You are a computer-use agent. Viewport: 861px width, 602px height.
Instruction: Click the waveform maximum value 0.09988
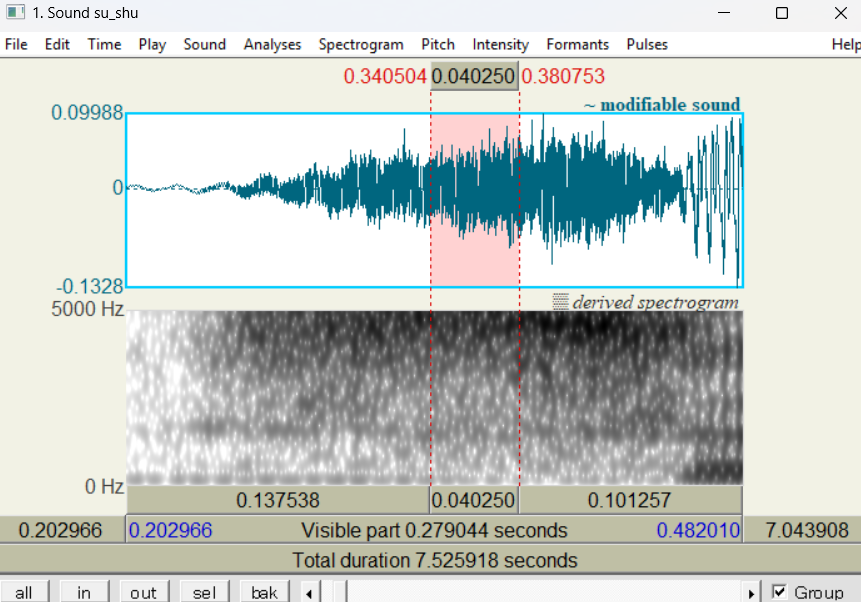87,113
